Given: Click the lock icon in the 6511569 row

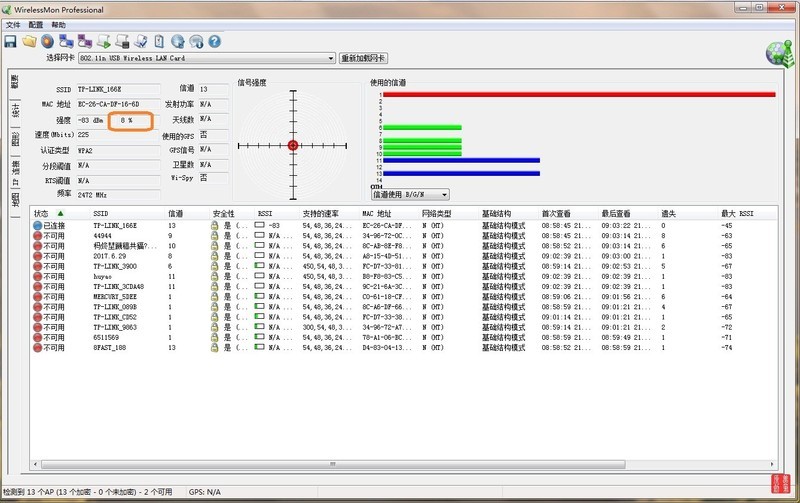Looking at the screenshot, I should 214,338.
